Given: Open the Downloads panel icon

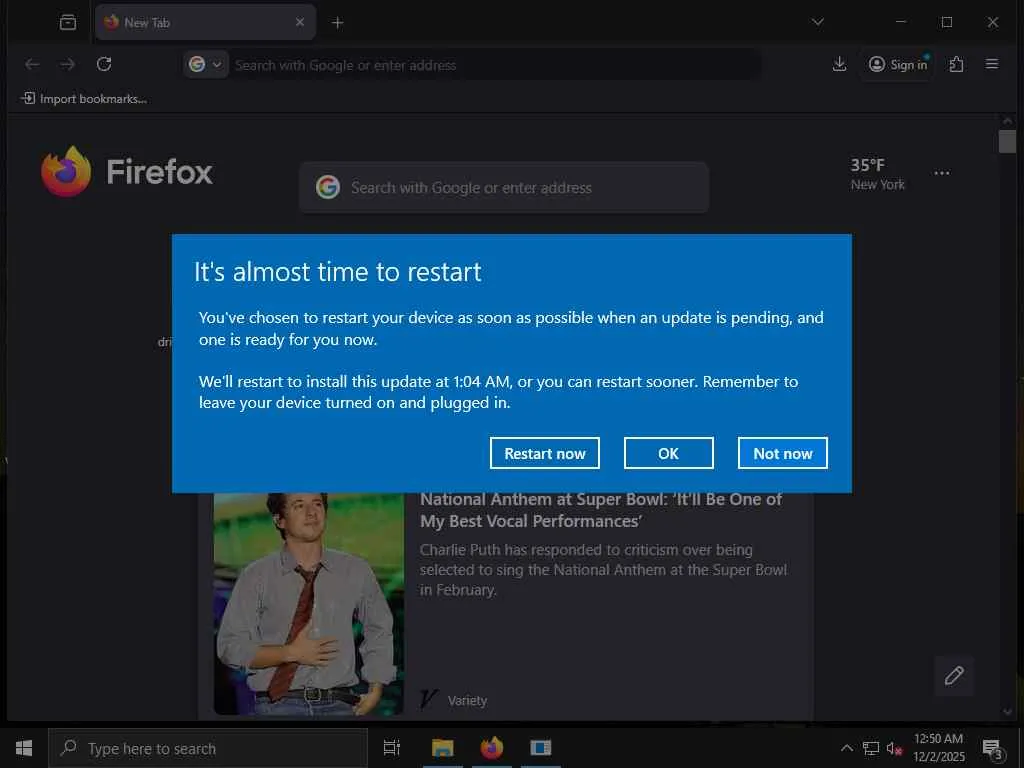Looking at the screenshot, I should click(840, 64).
